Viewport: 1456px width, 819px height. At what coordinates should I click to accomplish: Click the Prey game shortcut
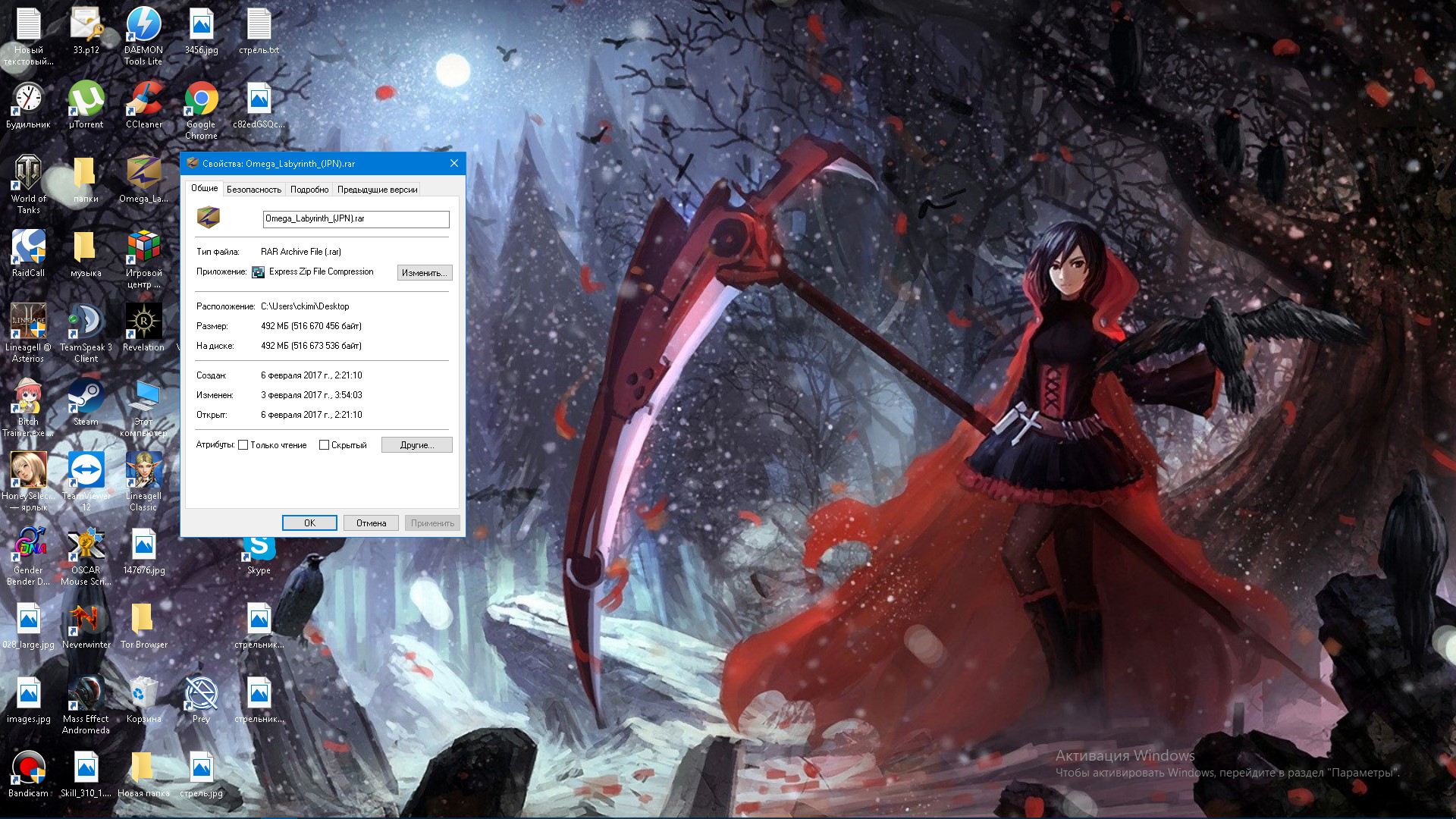201,699
